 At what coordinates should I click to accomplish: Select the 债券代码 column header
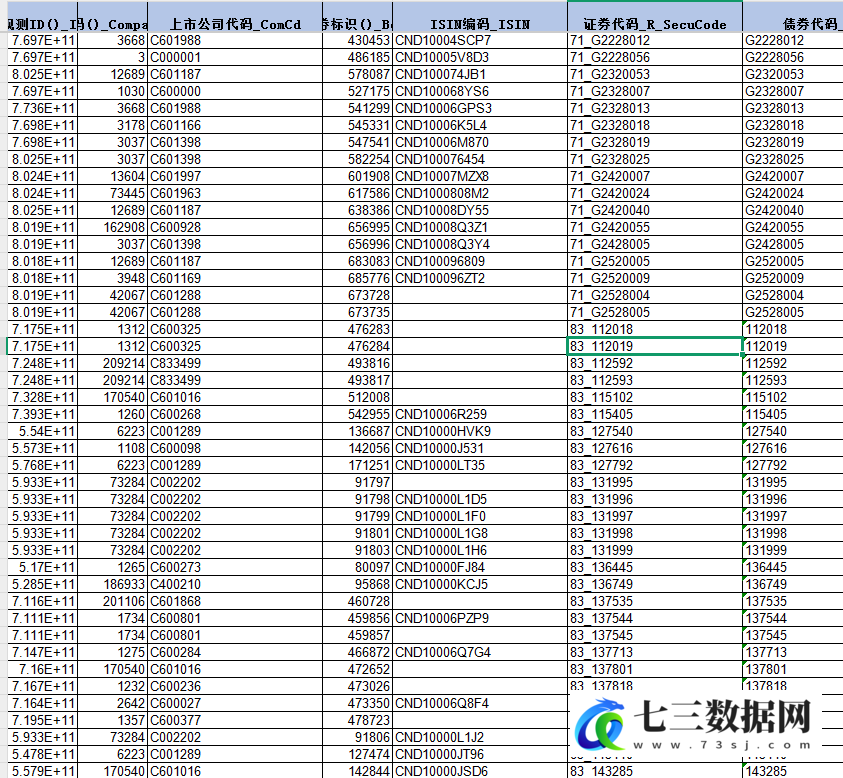coord(793,17)
